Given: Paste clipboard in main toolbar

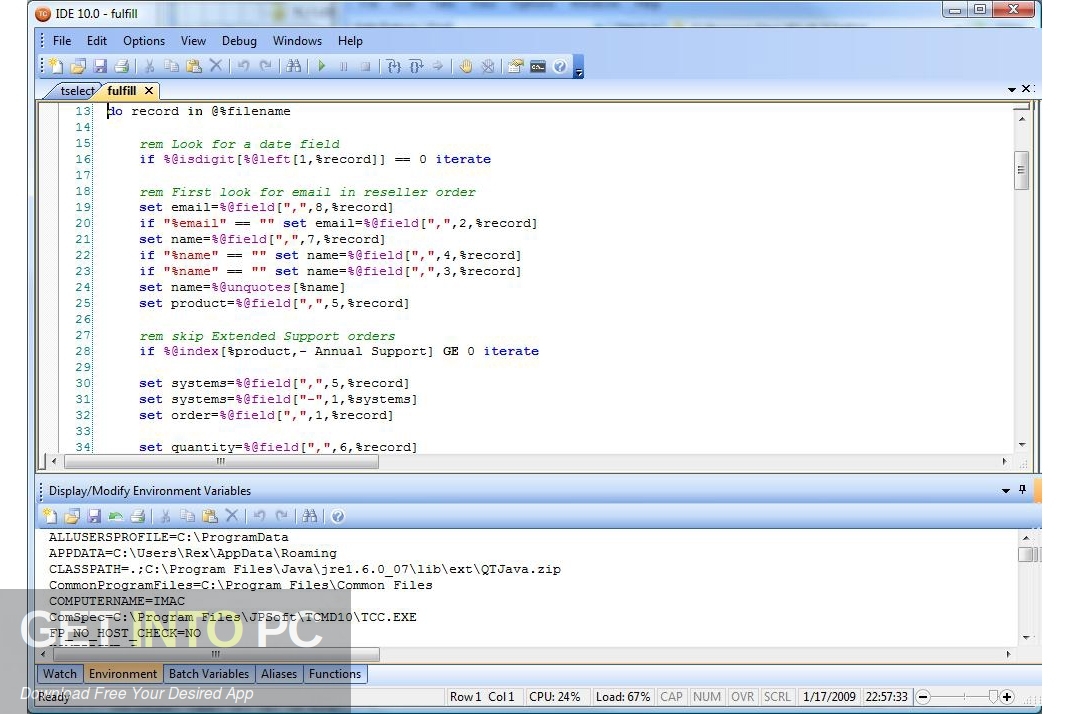Looking at the screenshot, I should [x=194, y=66].
